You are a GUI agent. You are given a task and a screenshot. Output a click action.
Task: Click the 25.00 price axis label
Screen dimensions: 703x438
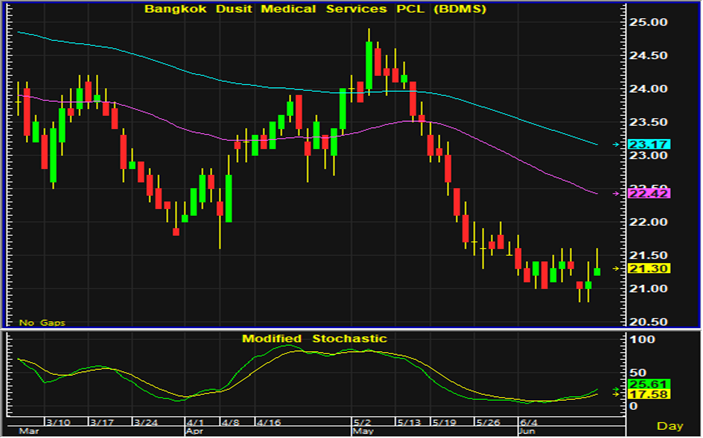[x=648, y=22]
